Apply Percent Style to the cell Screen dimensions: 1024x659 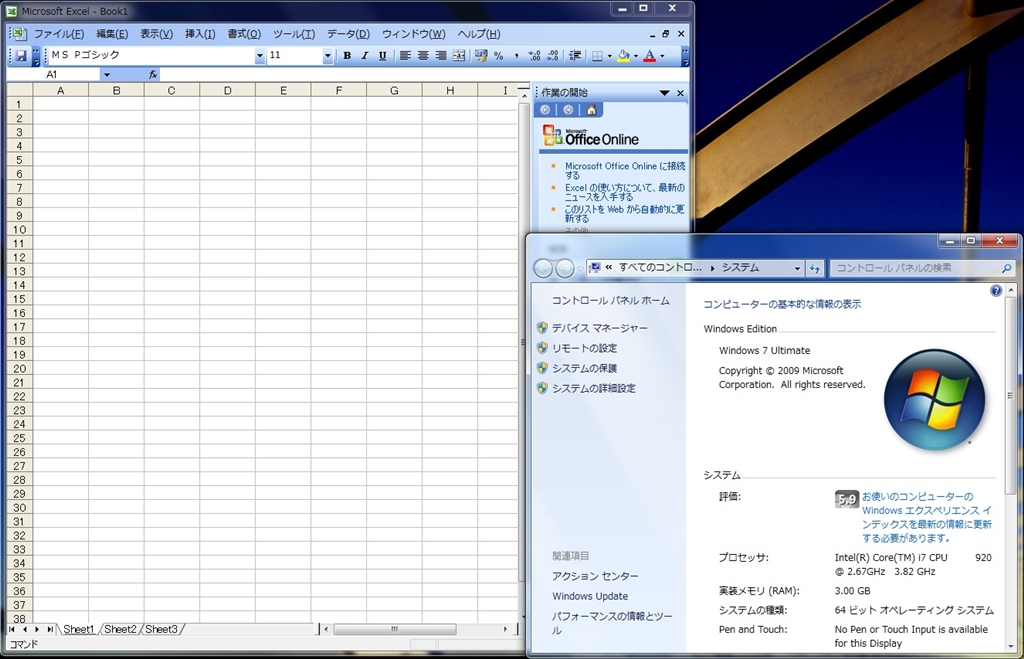(499, 56)
